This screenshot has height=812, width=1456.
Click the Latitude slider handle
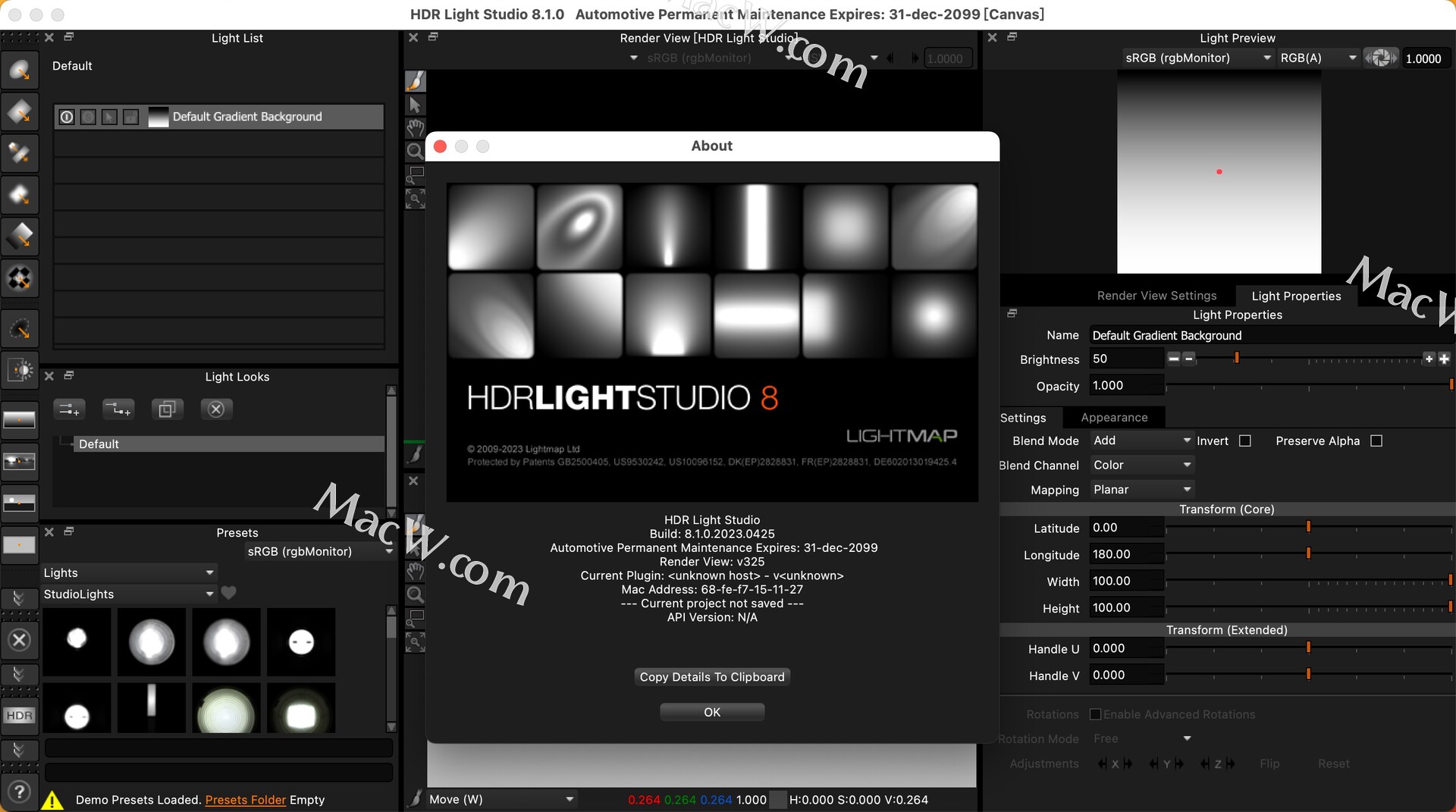(x=1308, y=527)
